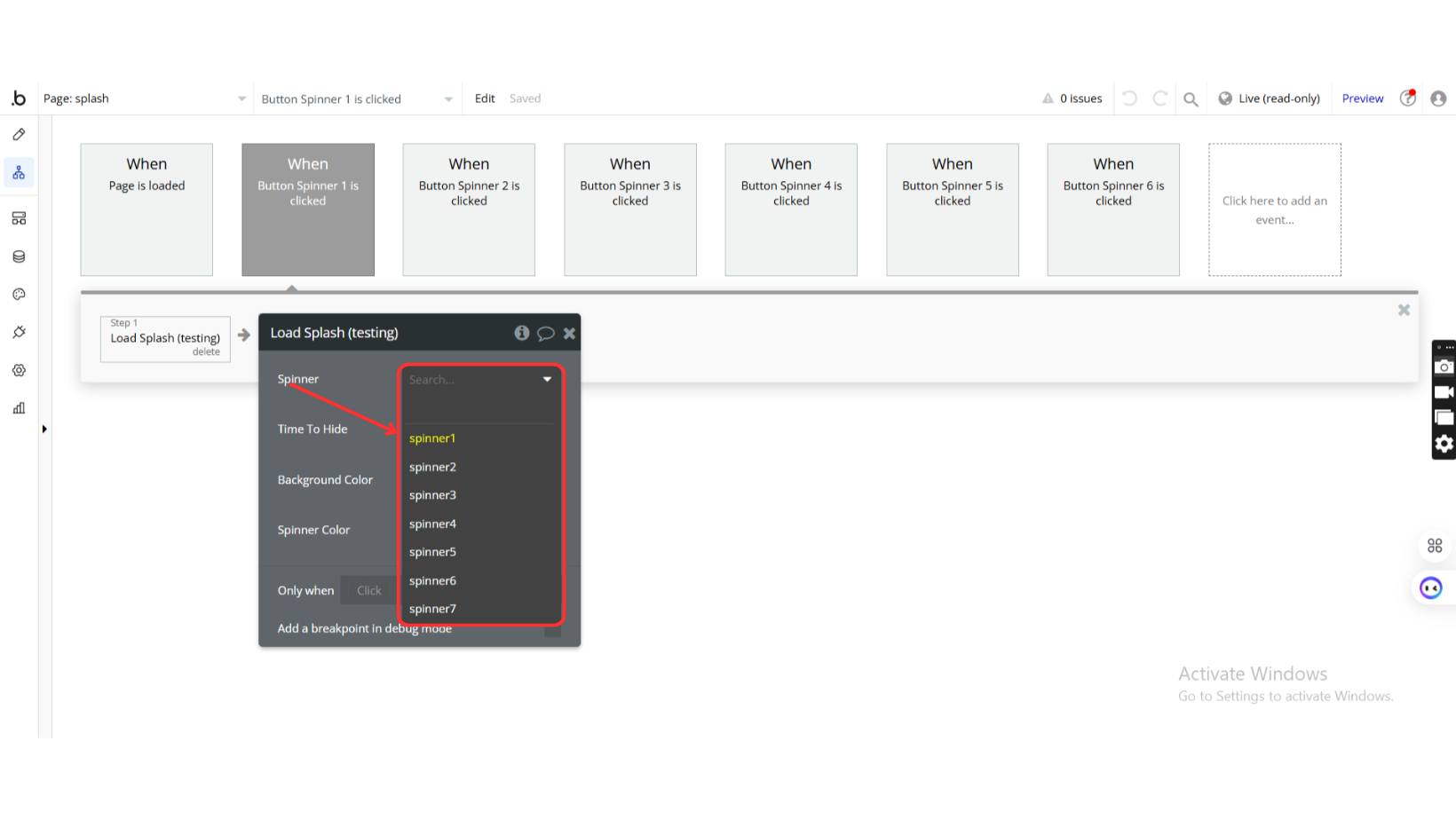Viewport: 1456px width, 820px height.
Task: Select the Page is loaded event
Action: tap(146, 209)
